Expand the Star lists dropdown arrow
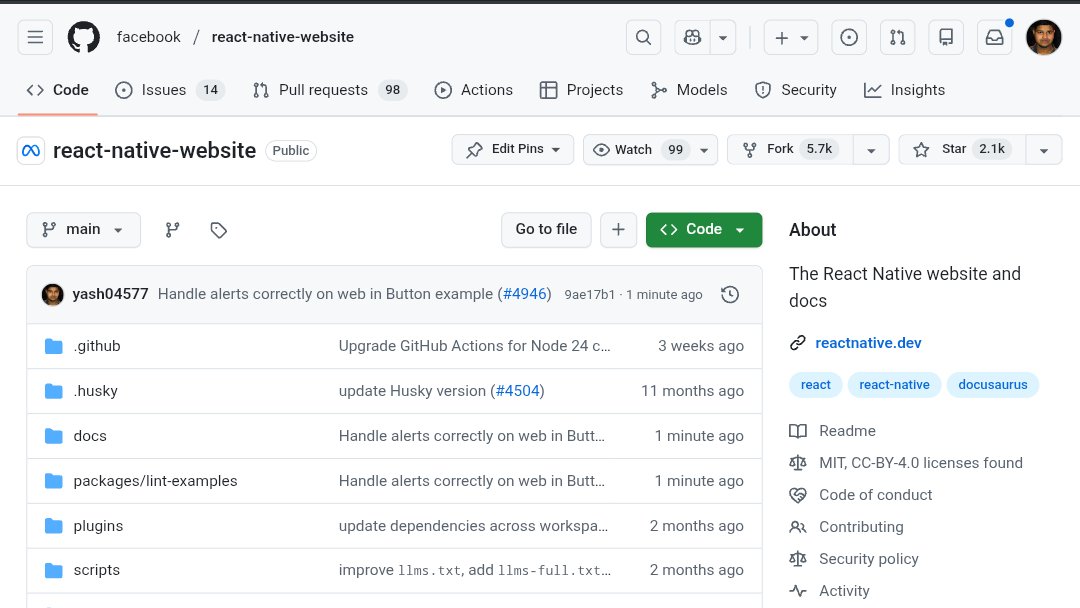 coord(1044,150)
